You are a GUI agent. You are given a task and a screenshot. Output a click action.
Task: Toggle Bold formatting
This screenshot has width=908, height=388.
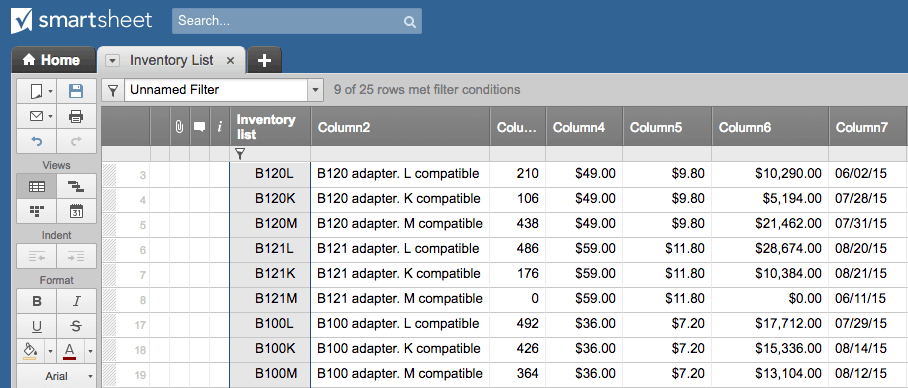click(x=36, y=302)
